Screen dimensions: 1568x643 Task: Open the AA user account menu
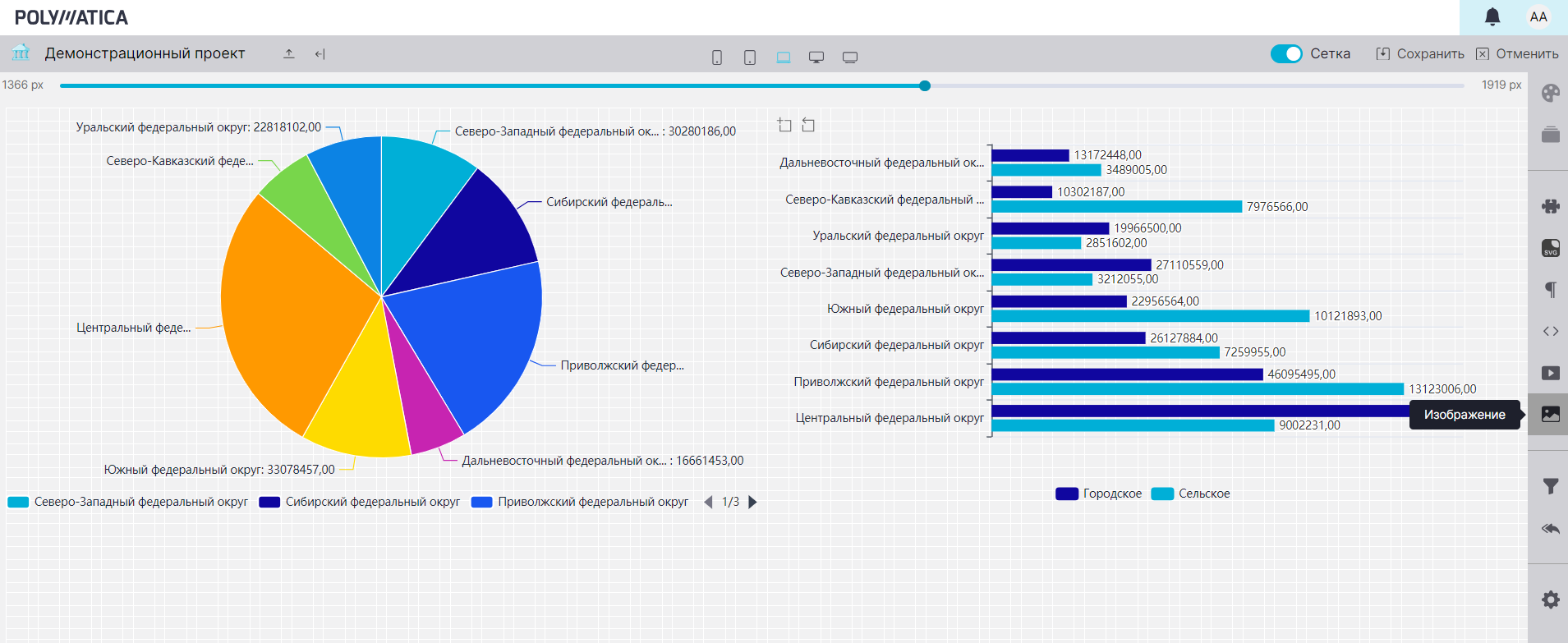pyautogui.click(x=1538, y=17)
